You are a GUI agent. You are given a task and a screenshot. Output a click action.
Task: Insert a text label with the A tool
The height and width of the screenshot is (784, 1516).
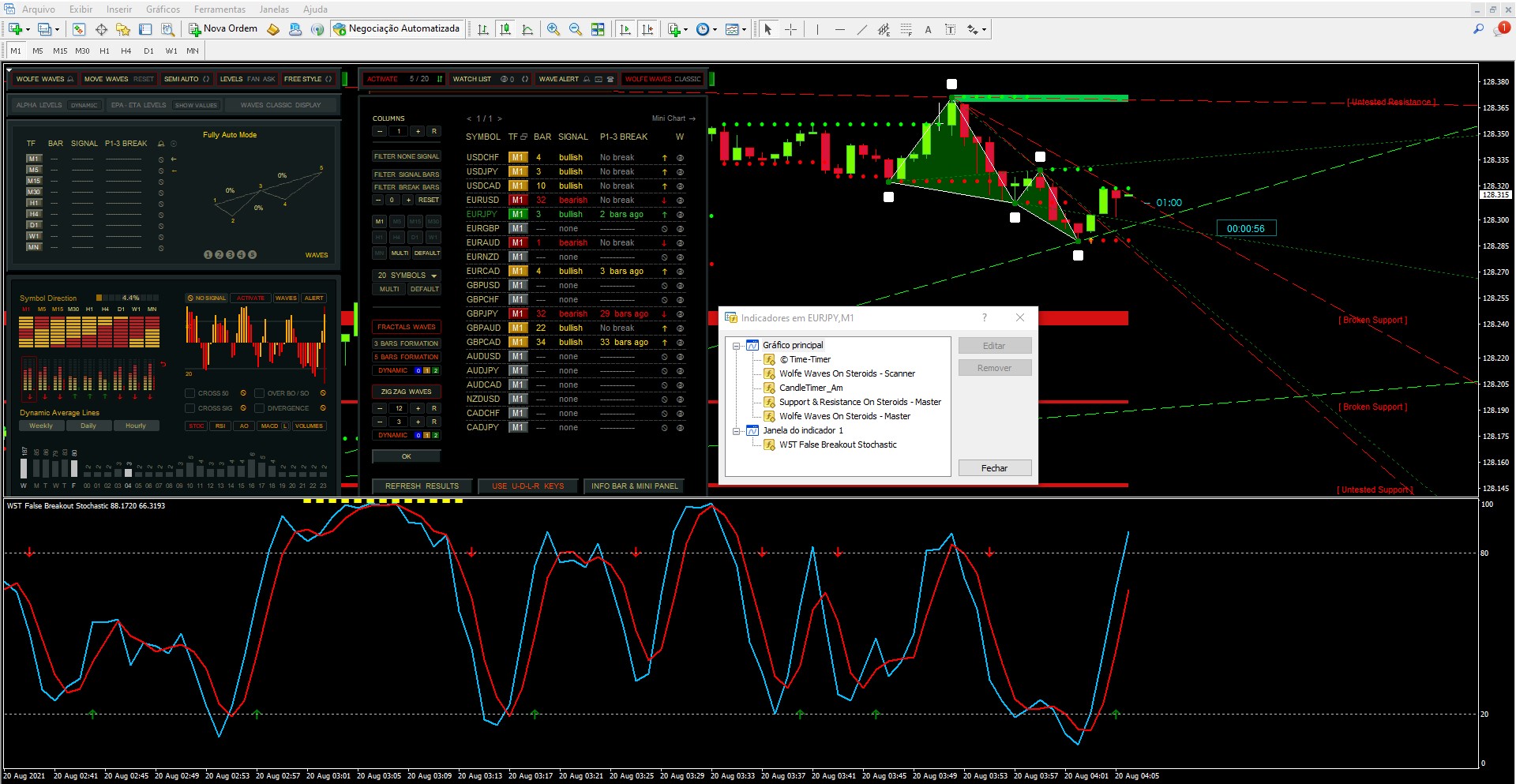pyautogui.click(x=928, y=29)
